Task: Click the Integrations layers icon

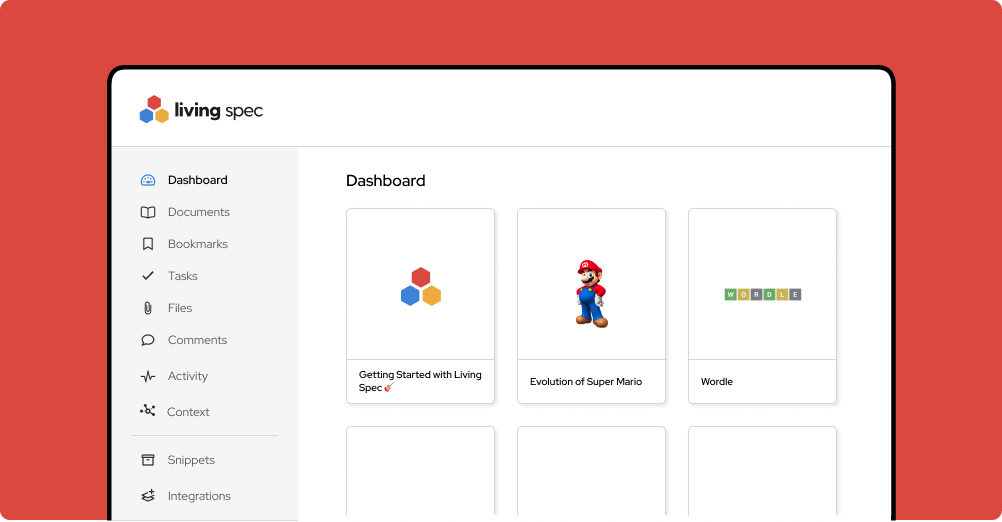Action: [x=148, y=496]
